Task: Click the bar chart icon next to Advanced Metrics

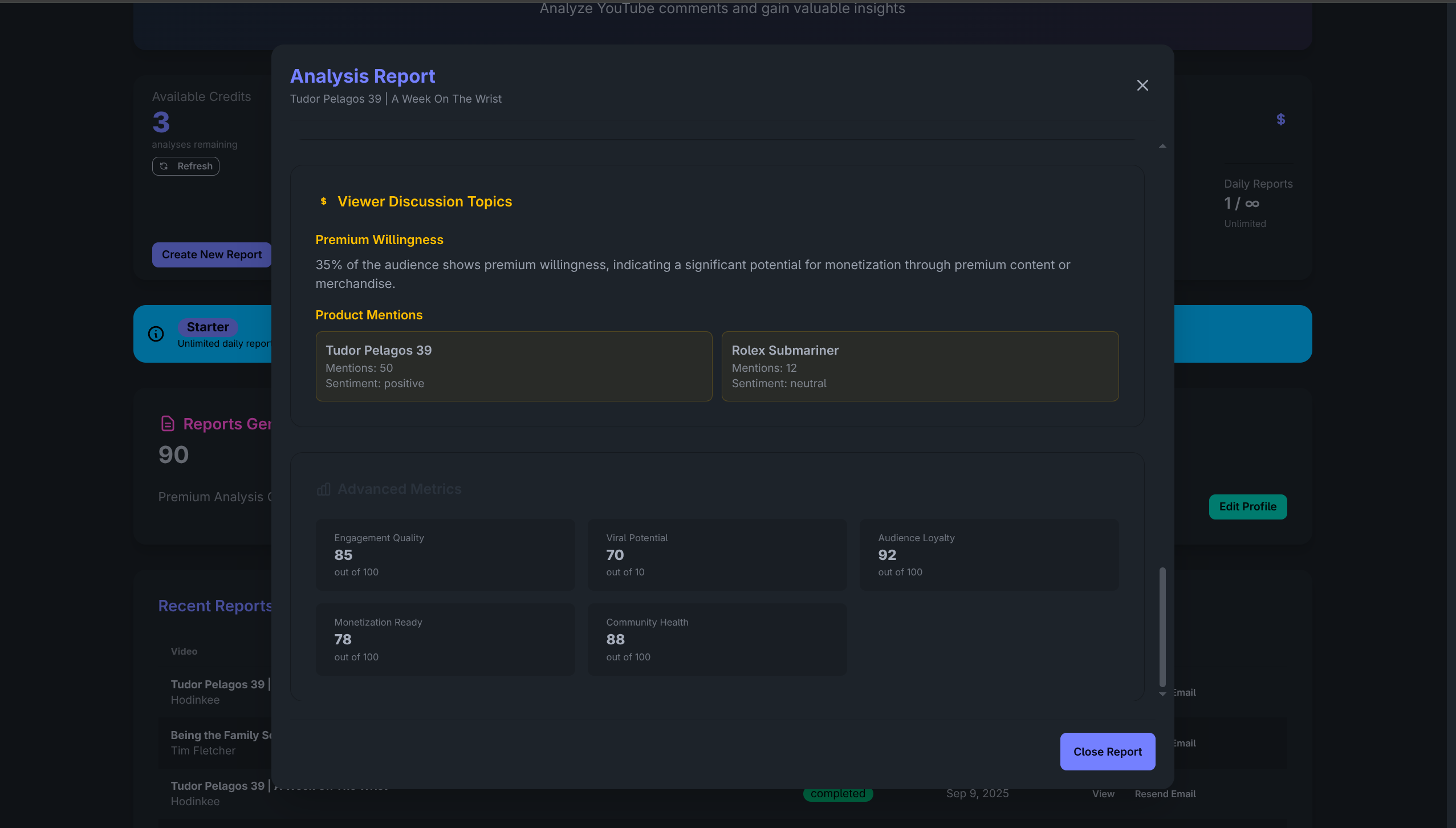Action: coord(323,489)
